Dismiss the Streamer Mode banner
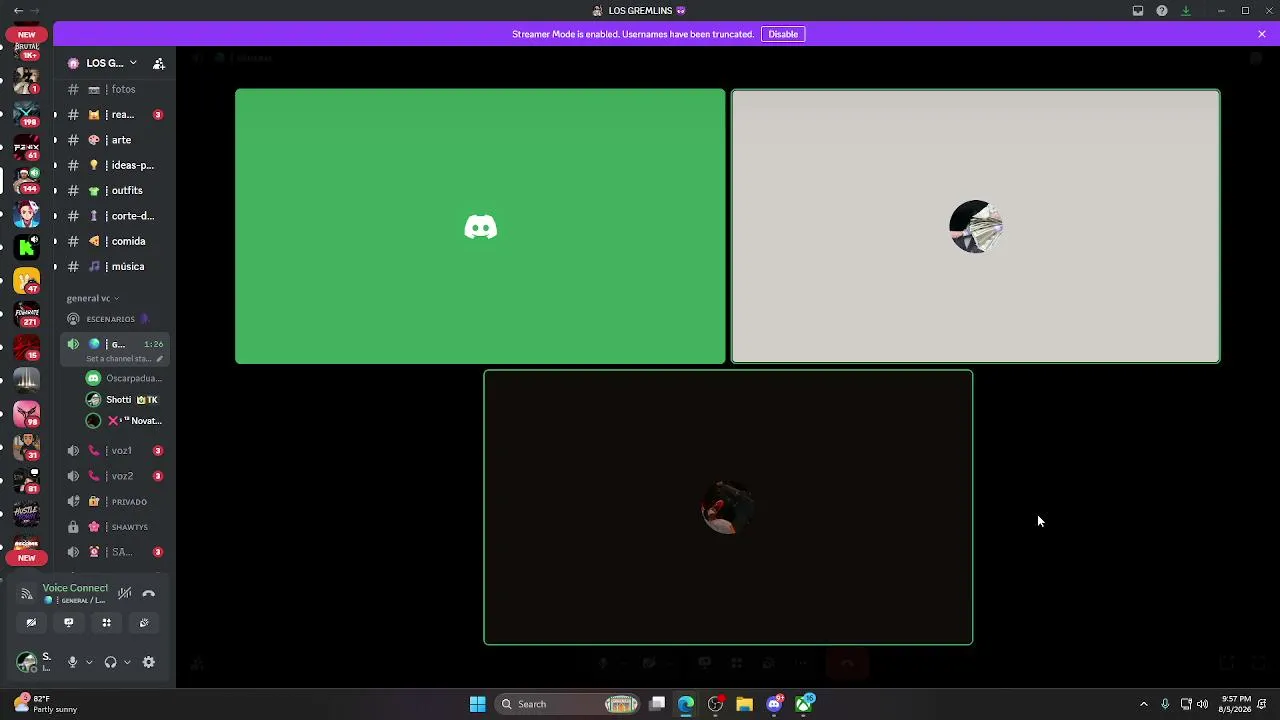 pos(1262,34)
